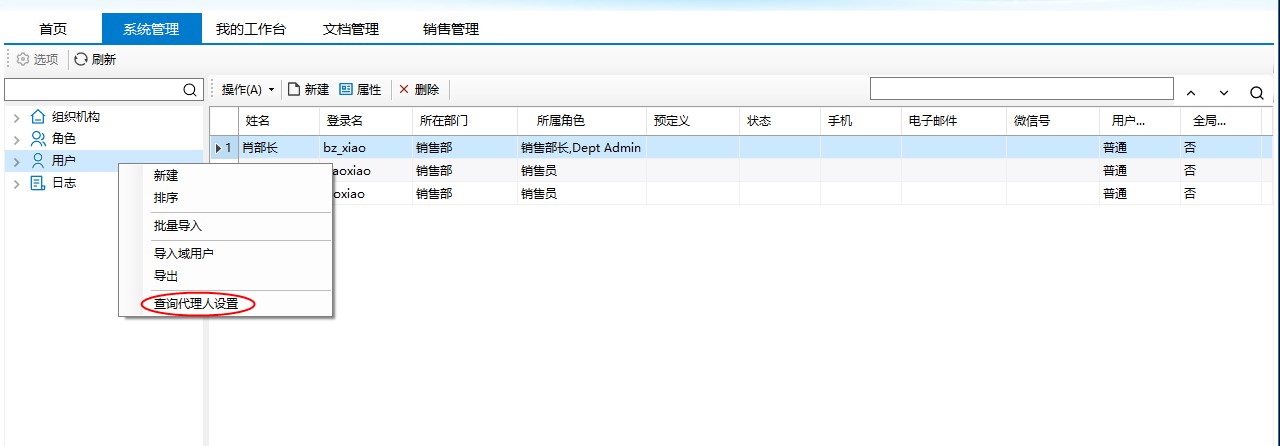Switch to the 销售管理 tab
Screen dimensions: 1280x446
pyautogui.click(x=450, y=29)
